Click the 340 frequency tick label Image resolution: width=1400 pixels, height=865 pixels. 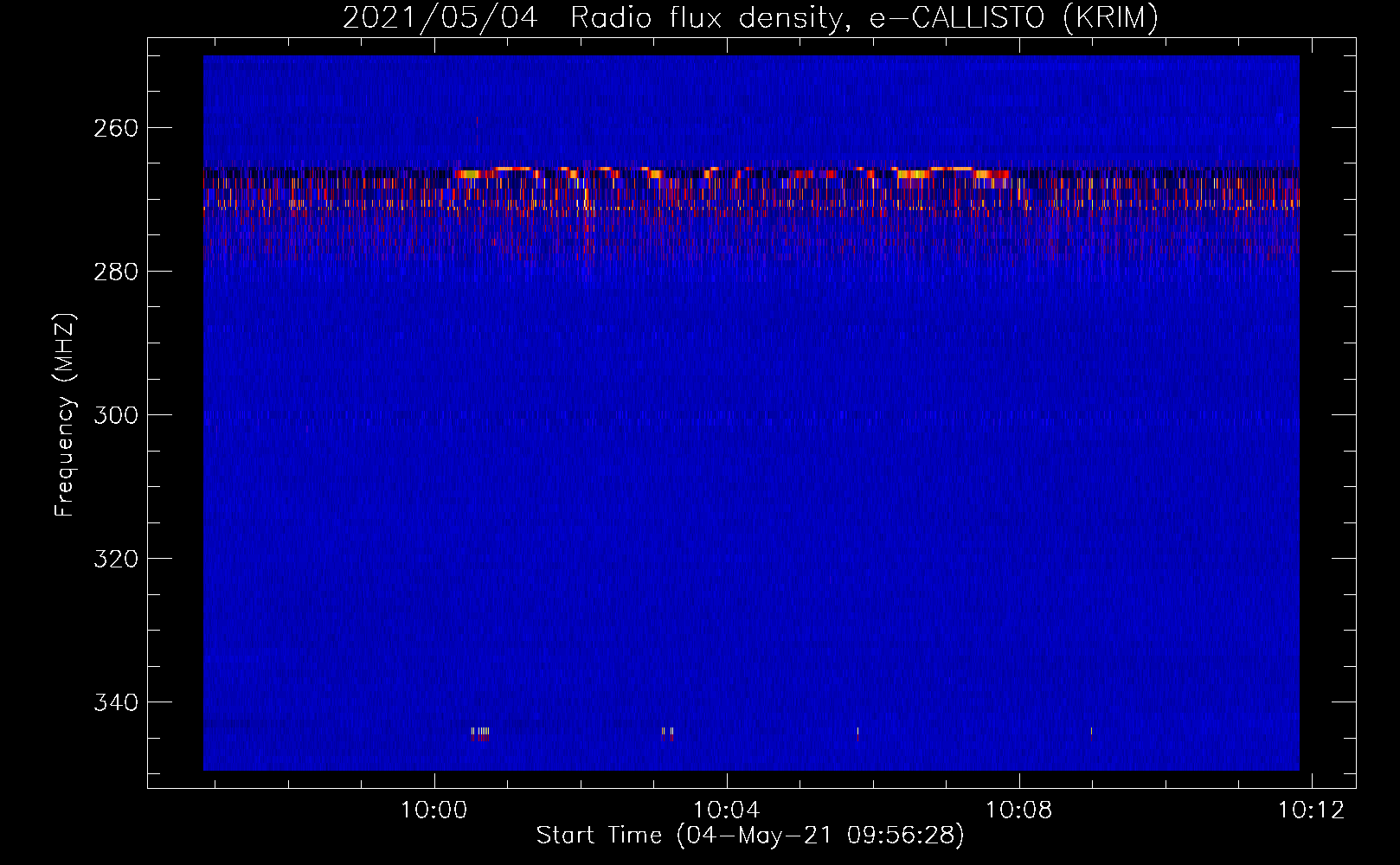coord(116,702)
